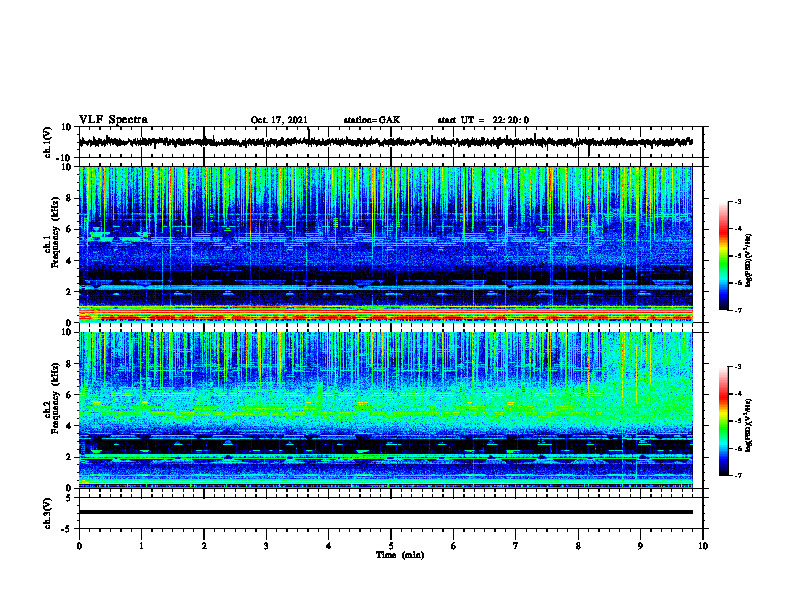Click the "-7" label on ch.2 color scale
This screenshot has height=612, width=792.
738,475
